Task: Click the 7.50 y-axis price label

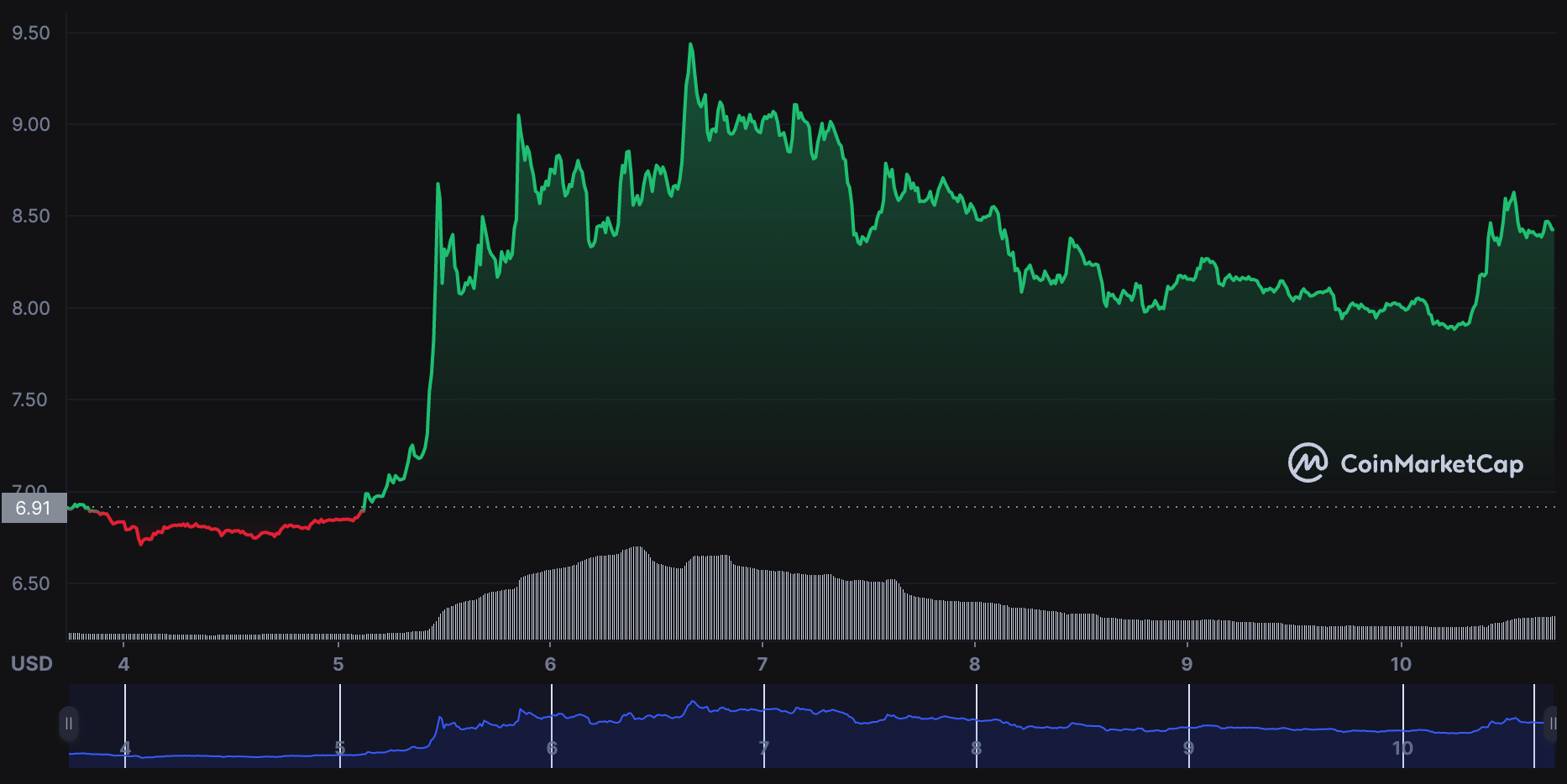Action: [x=29, y=400]
